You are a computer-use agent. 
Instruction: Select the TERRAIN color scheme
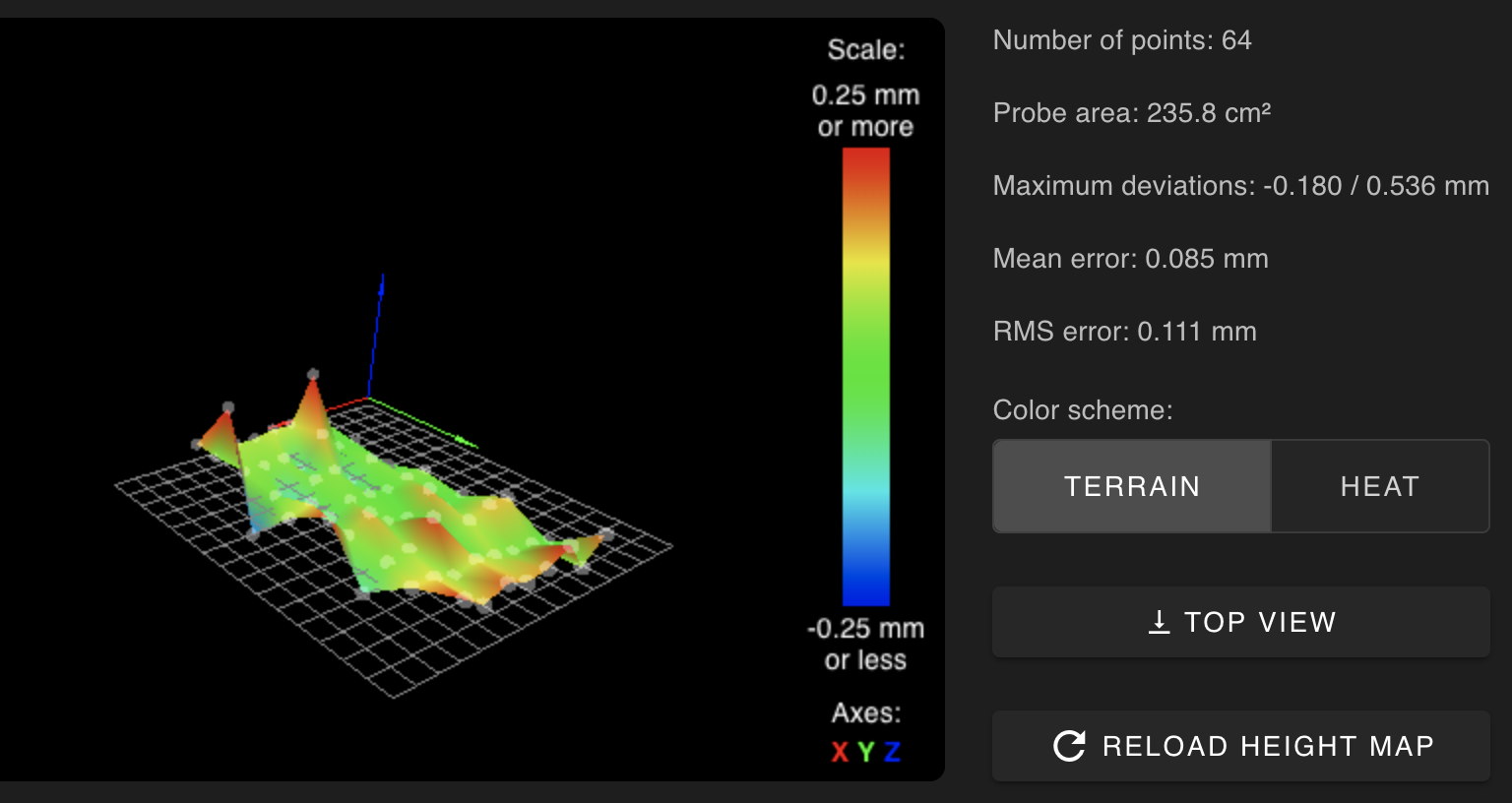pos(1132,486)
